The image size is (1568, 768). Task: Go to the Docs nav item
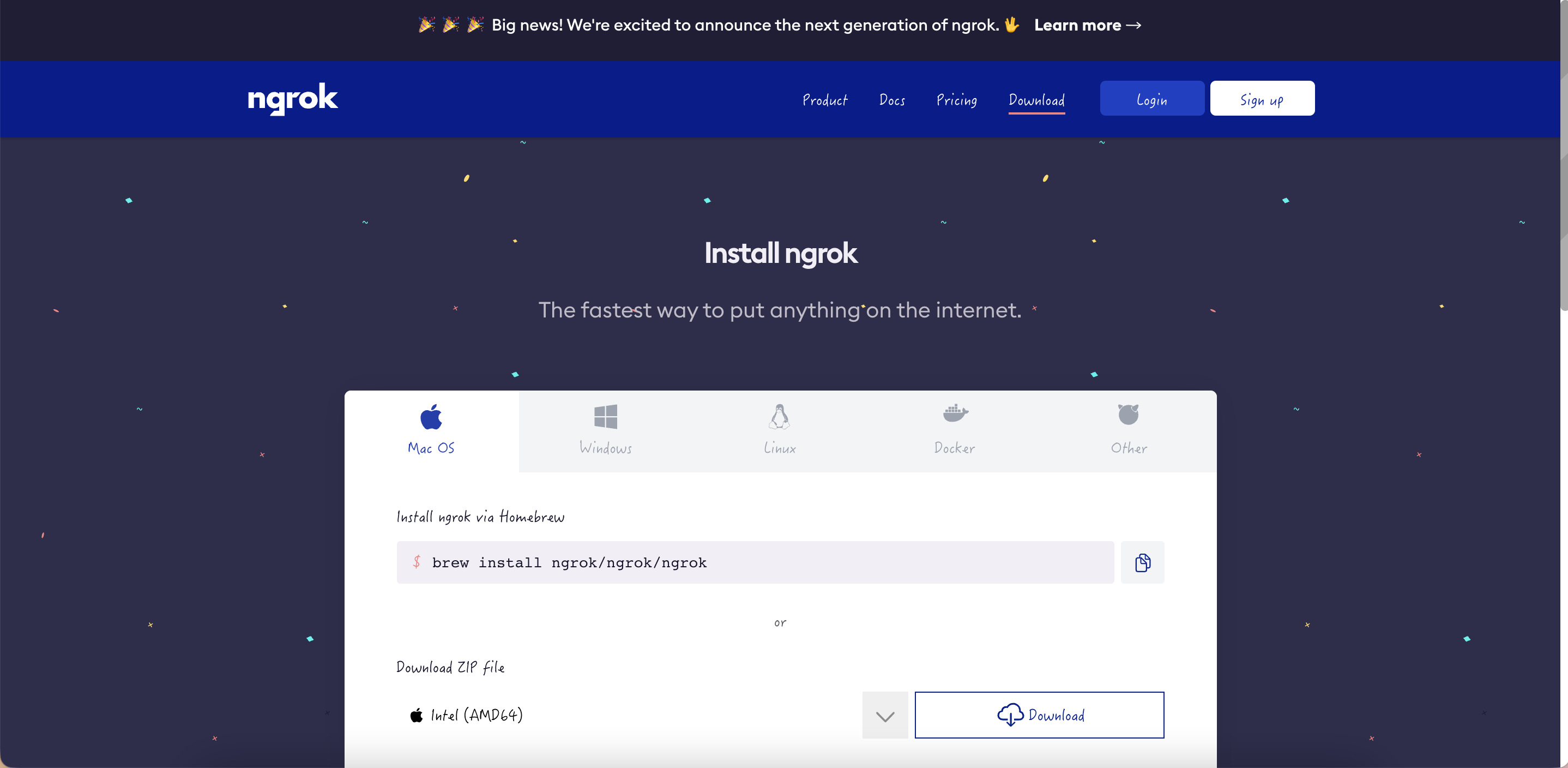click(892, 100)
